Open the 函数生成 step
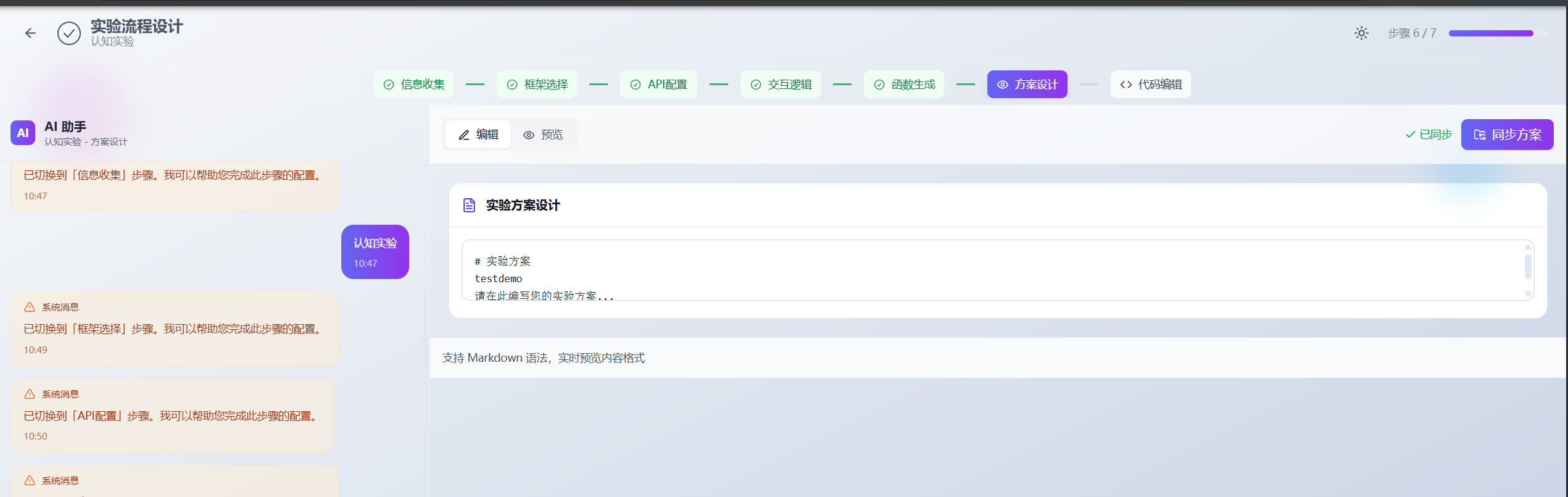1568x497 pixels. coord(904,85)
